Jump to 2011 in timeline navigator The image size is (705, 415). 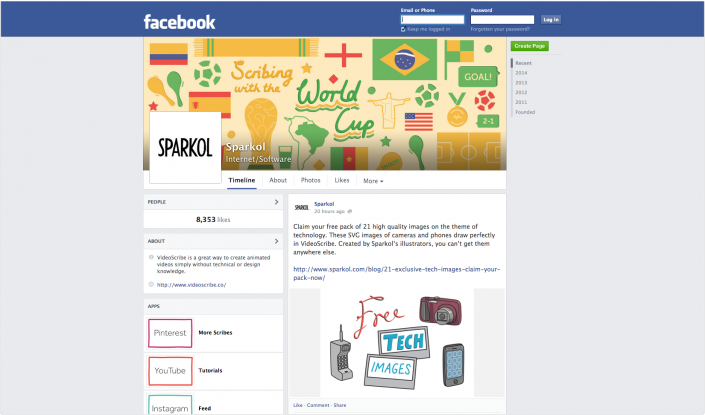(521, 103)
